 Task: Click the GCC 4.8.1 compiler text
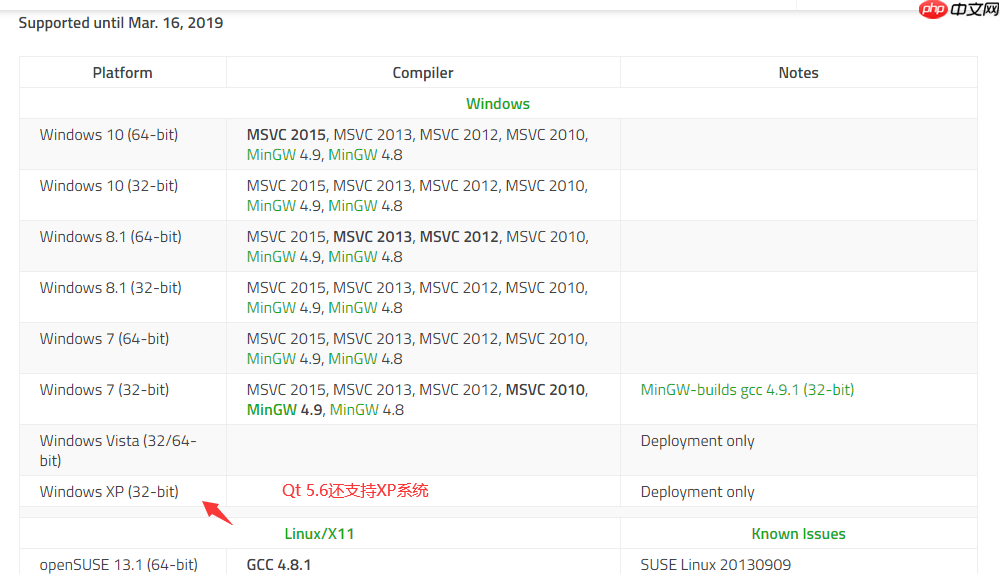point(279,564)
